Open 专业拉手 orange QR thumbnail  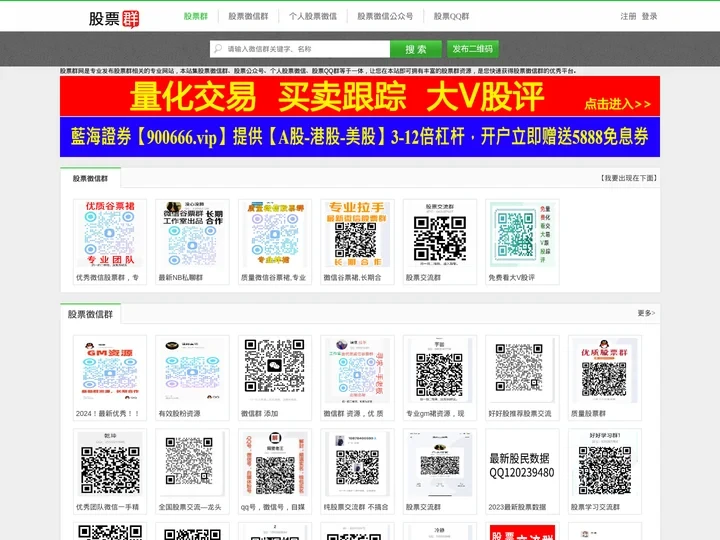(x=357, y=234)
